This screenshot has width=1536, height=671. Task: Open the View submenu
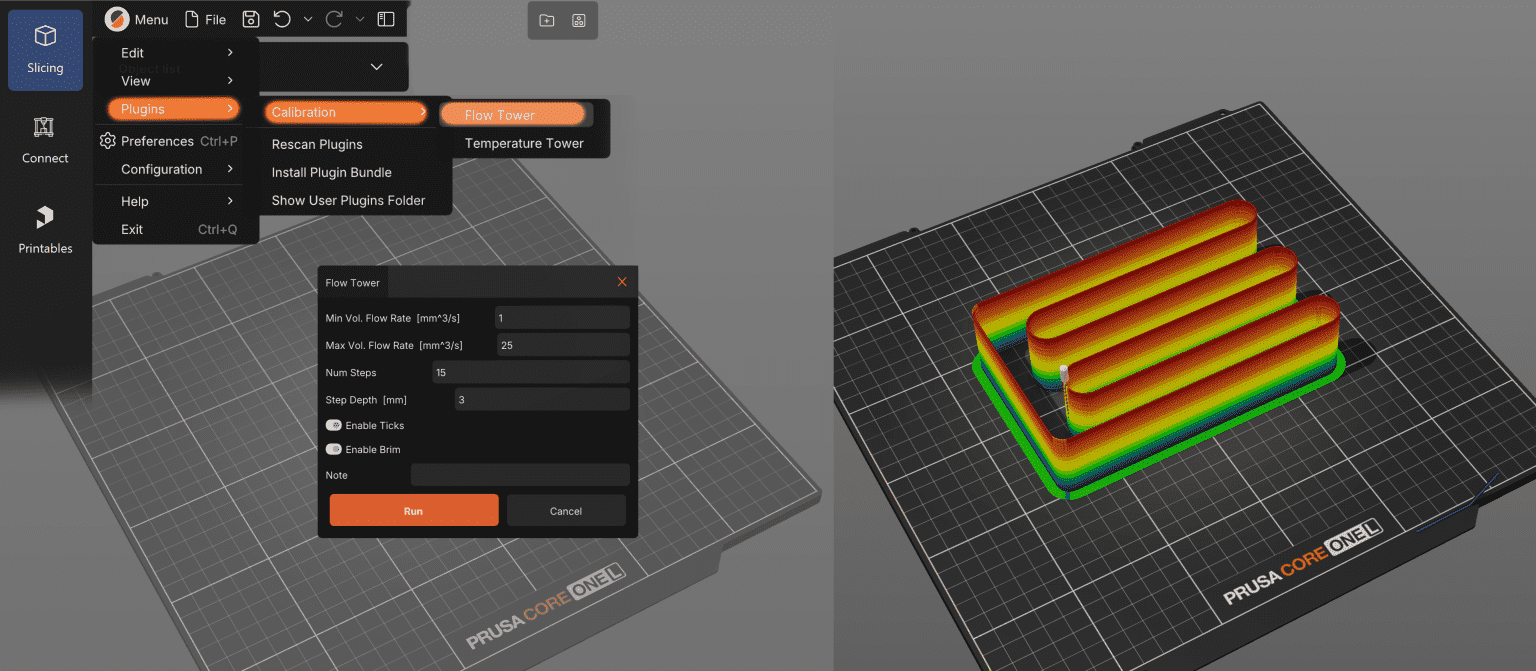click(x=176, y=81)
